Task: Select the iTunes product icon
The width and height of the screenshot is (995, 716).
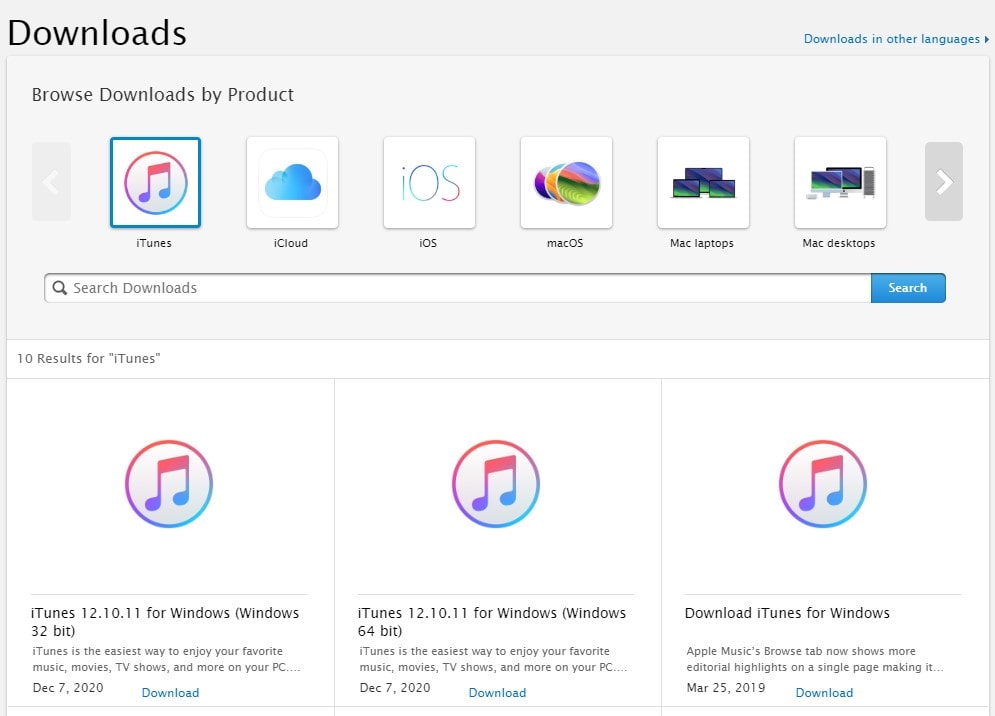Action: (155, 182)
